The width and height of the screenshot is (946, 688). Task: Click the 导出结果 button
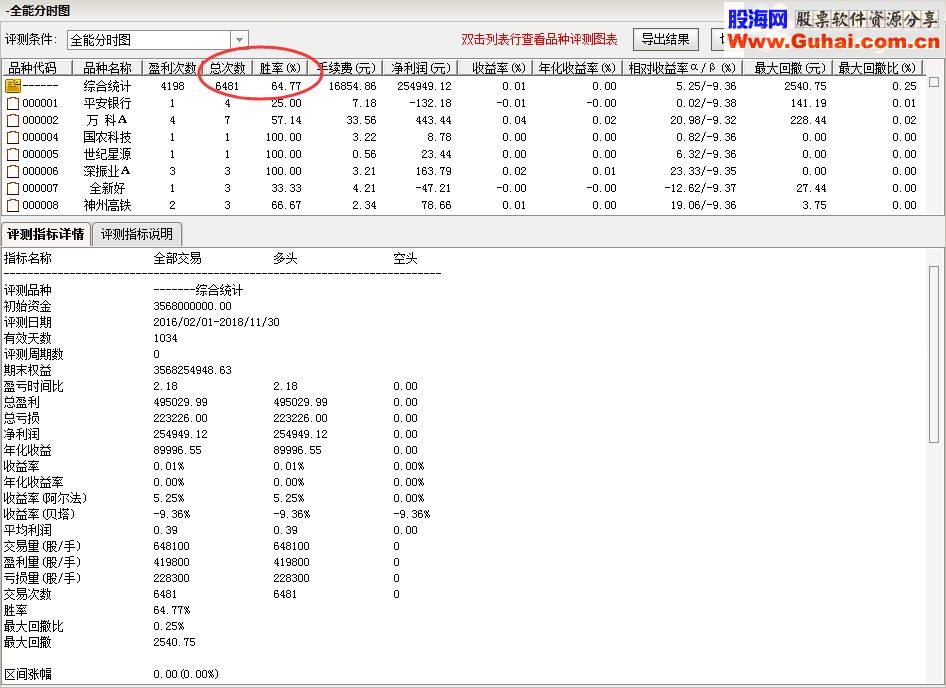[665, 40]
